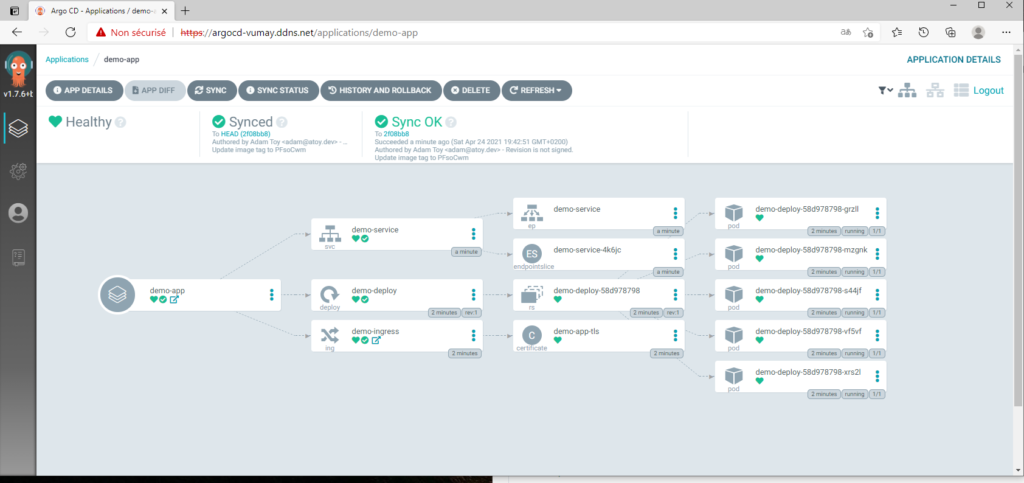The width and height of the screenshot is (1024, 483).
Task: Open Settings gear in the sidebar
Action: click(17, 171)
